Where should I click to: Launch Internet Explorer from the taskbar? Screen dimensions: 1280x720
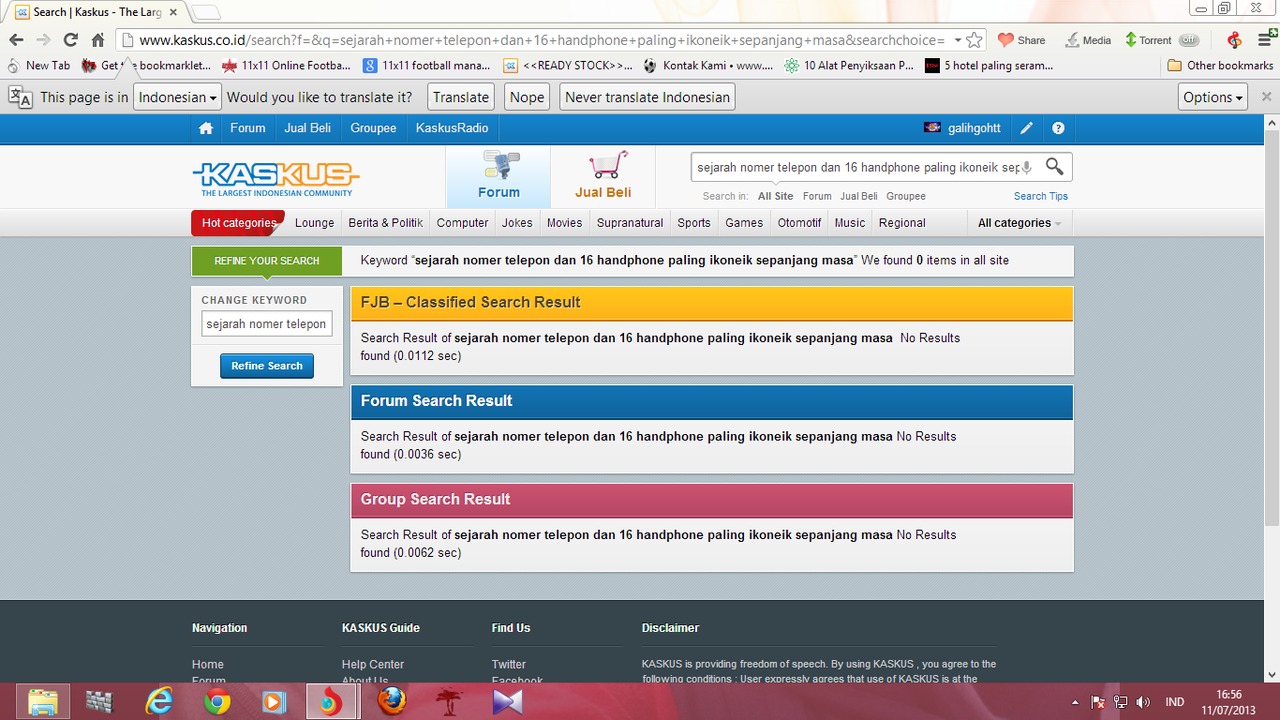pos(159,702)
